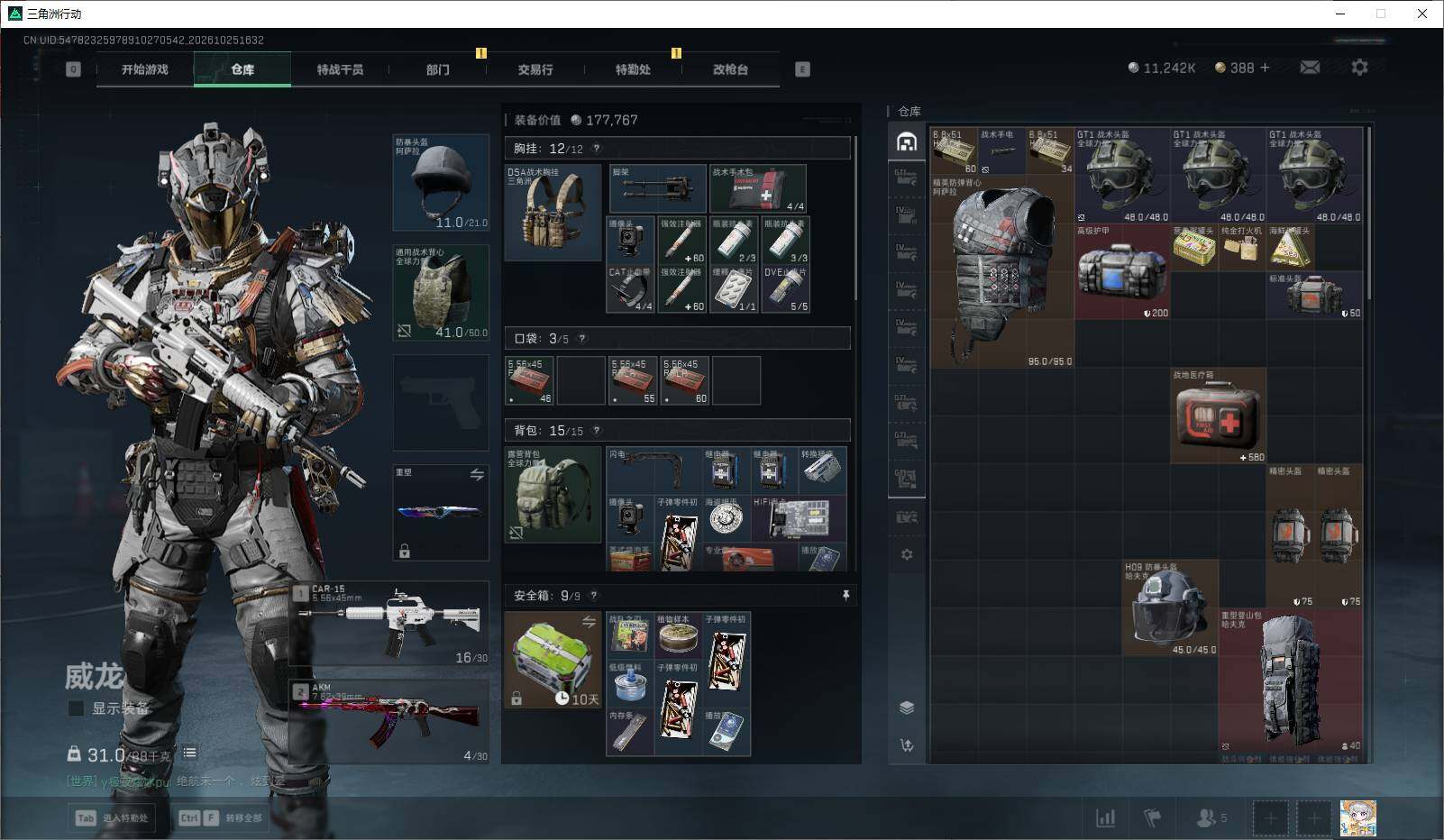Show help for 胸挂 capacity
Screen dimensions: 1444x840
tap(596, 149)
